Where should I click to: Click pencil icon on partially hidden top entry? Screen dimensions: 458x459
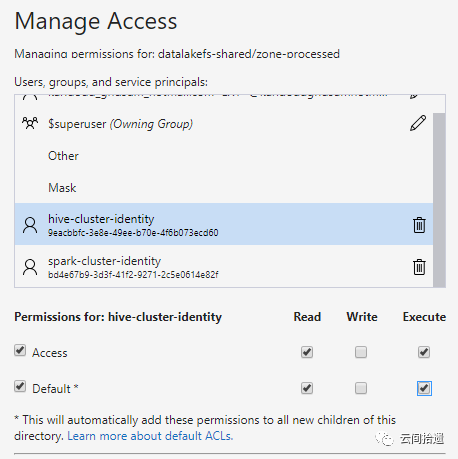414,96
